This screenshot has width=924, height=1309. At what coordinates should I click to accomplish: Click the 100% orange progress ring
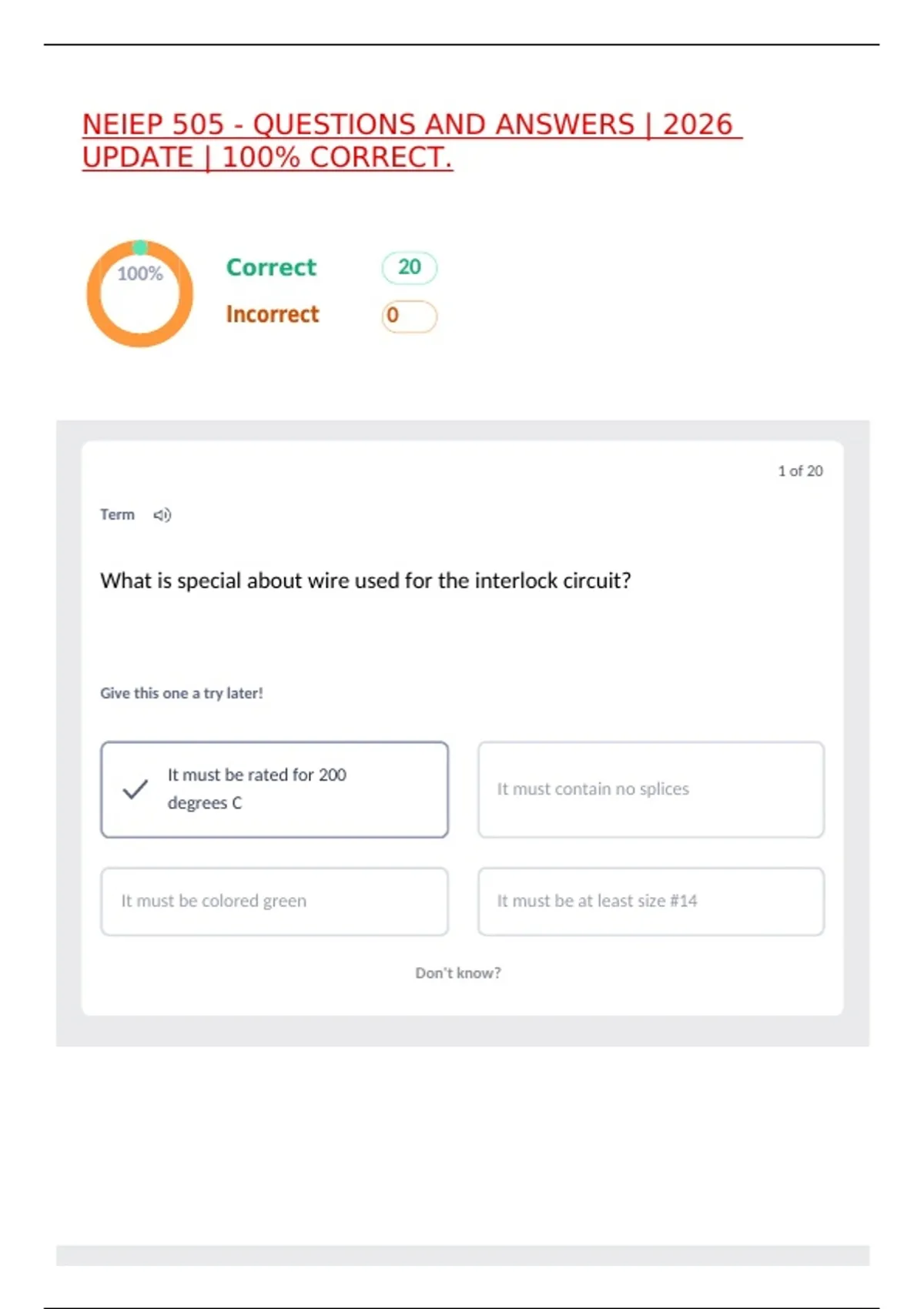click(x=139, y=293)
